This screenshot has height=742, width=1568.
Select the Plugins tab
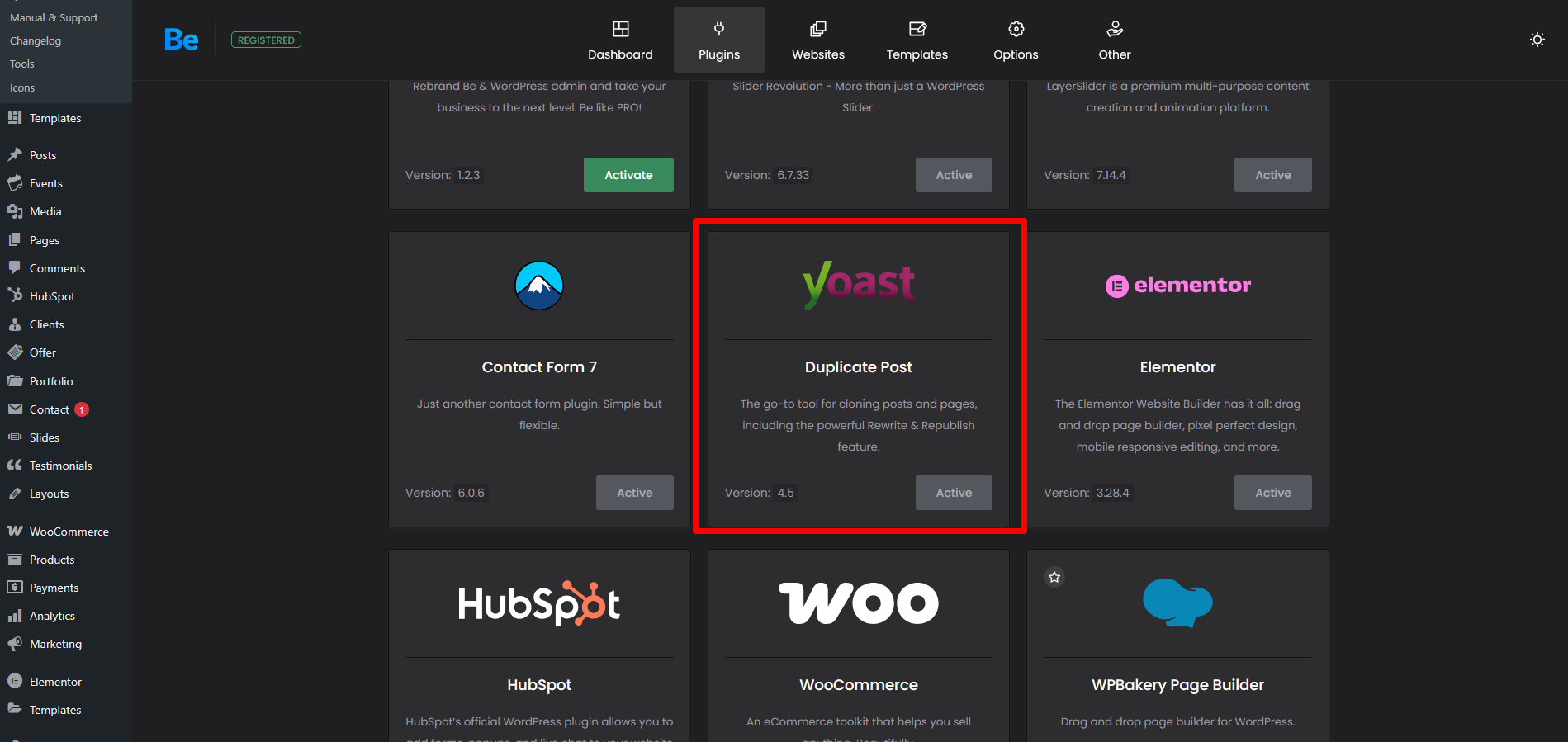coord(719,40)
